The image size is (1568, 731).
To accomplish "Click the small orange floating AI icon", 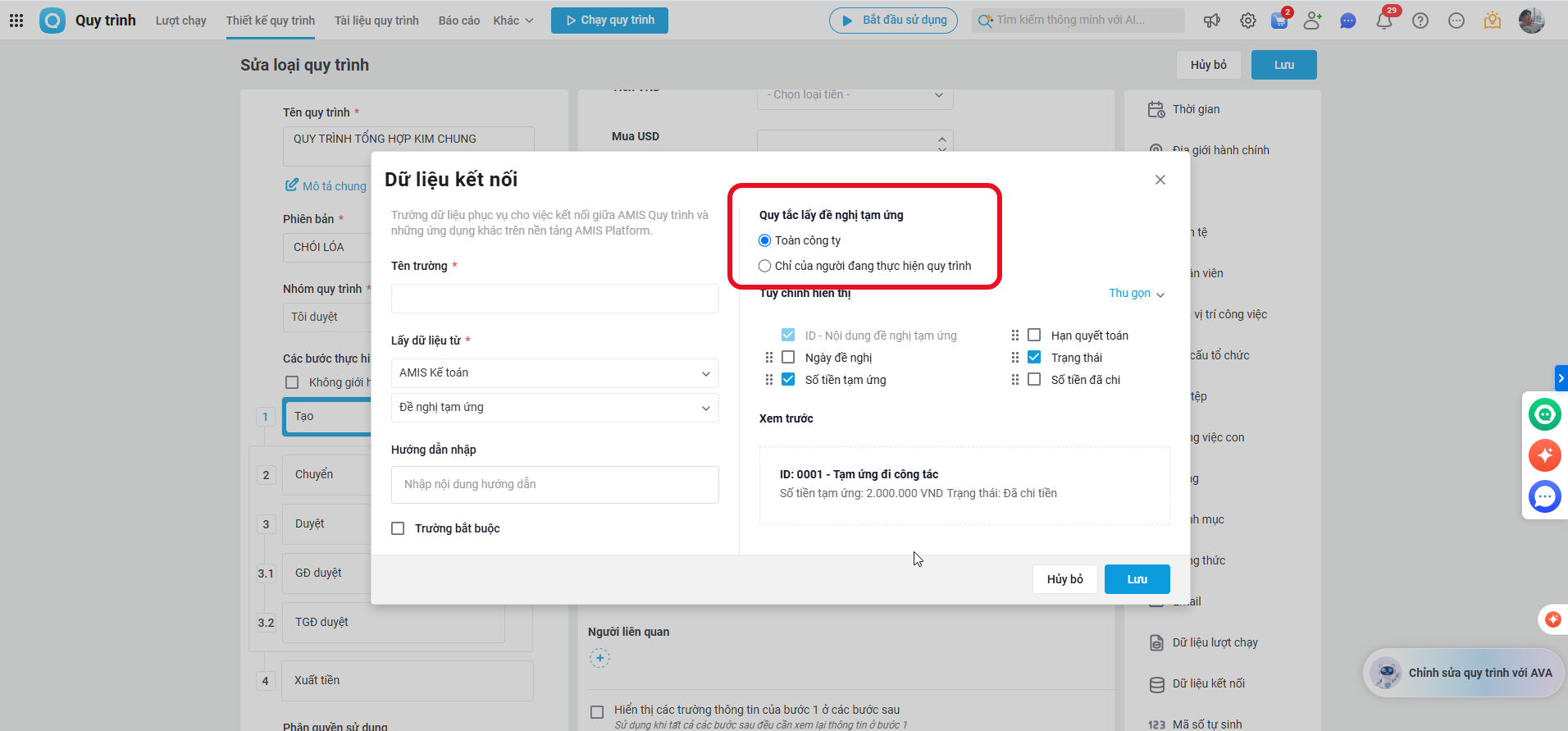I will point(1552,619).
